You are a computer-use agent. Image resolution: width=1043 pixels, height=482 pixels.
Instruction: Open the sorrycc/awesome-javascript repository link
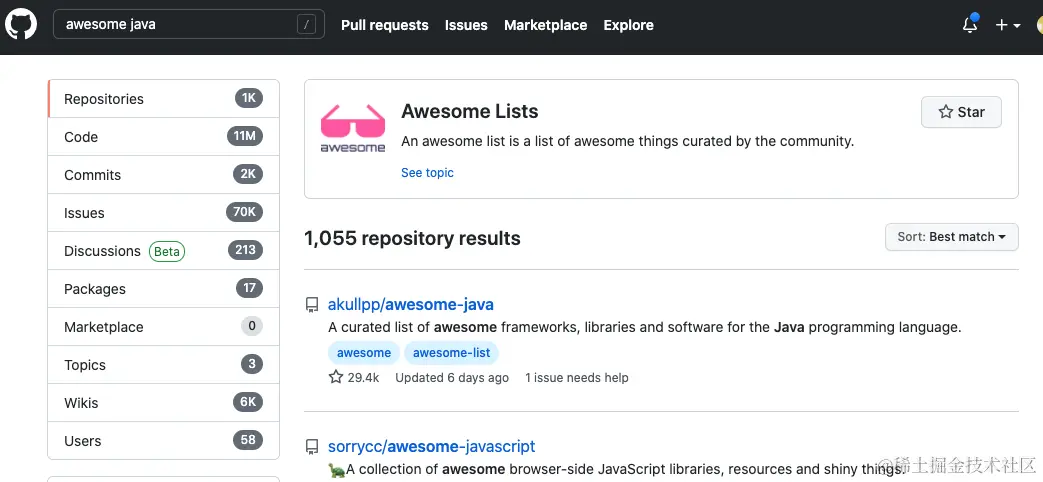click(431, 446)
